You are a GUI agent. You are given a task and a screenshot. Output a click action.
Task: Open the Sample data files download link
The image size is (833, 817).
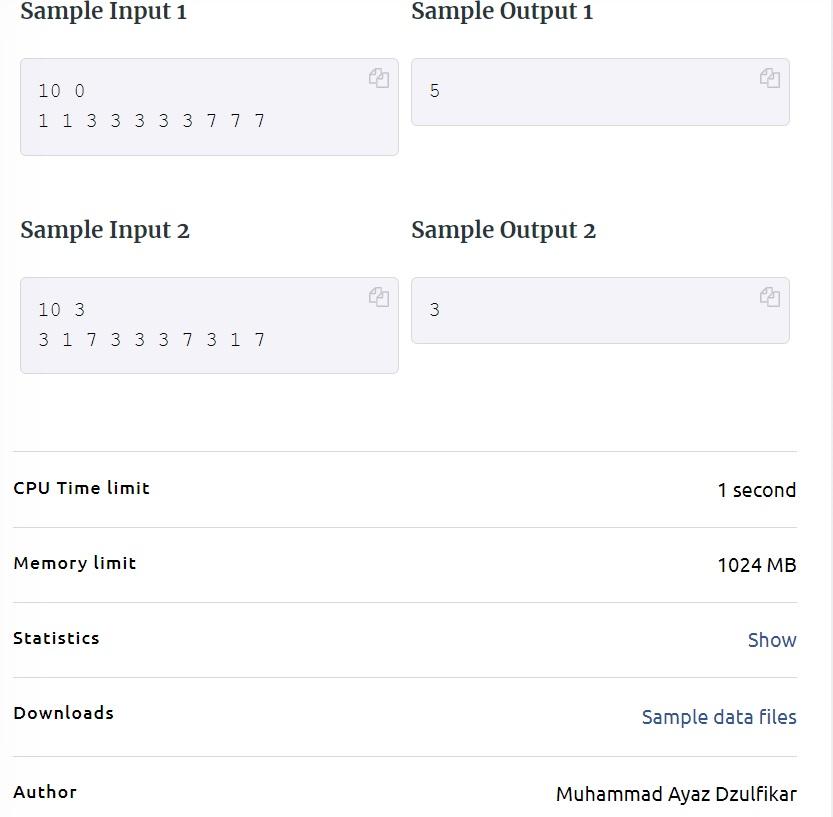tap(719, 717)
